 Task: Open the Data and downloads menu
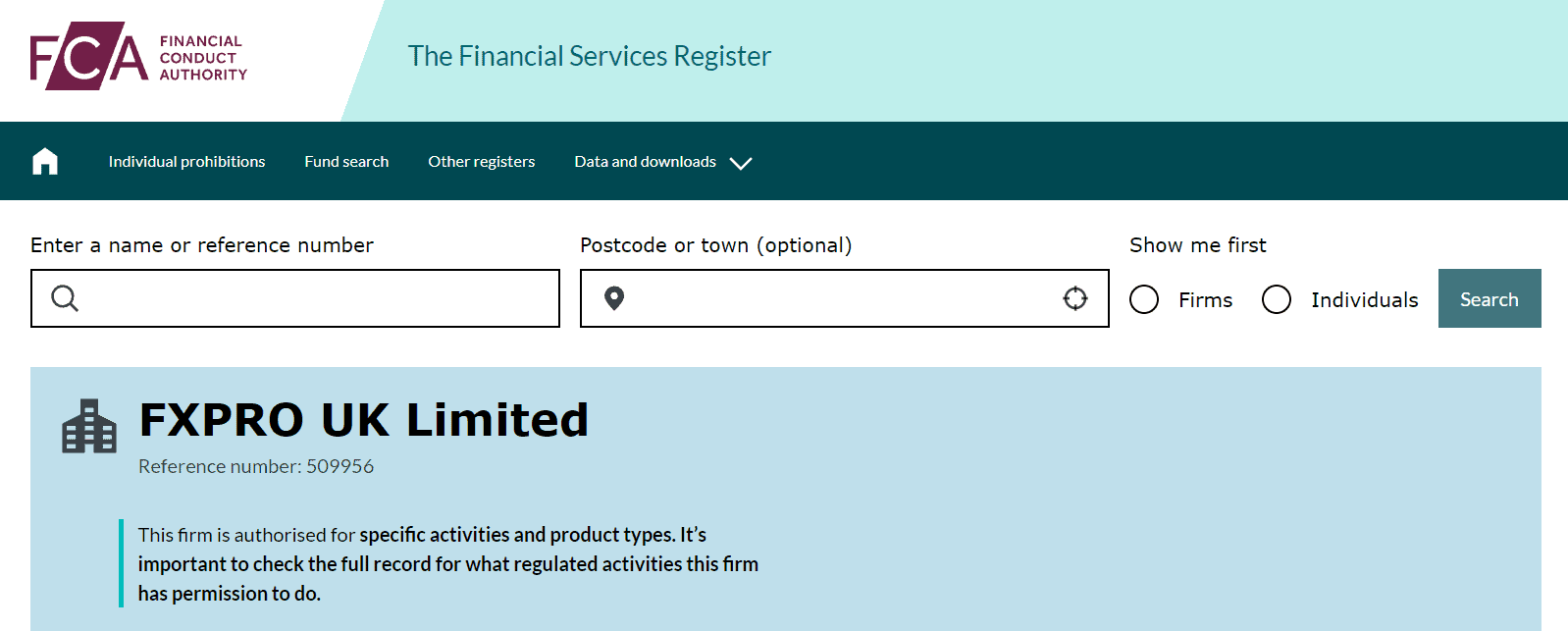645,162
